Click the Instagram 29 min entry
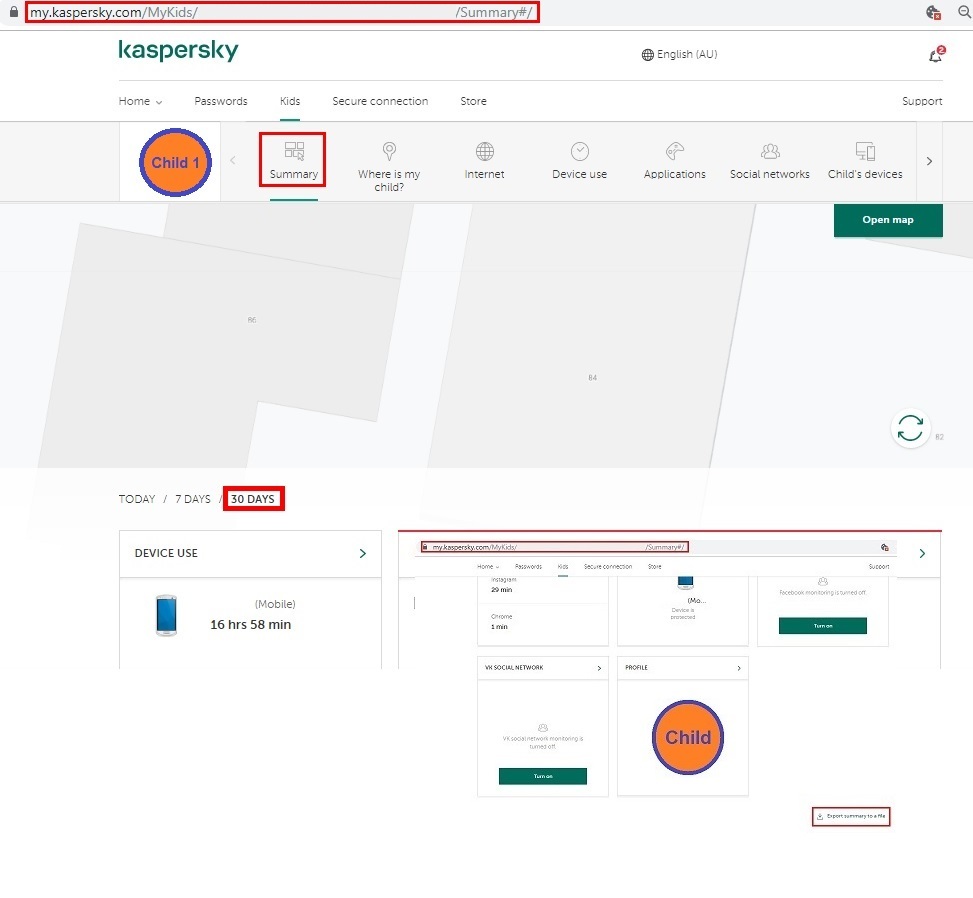Viewport: 973px width, 898px height. tap(502, 585)
